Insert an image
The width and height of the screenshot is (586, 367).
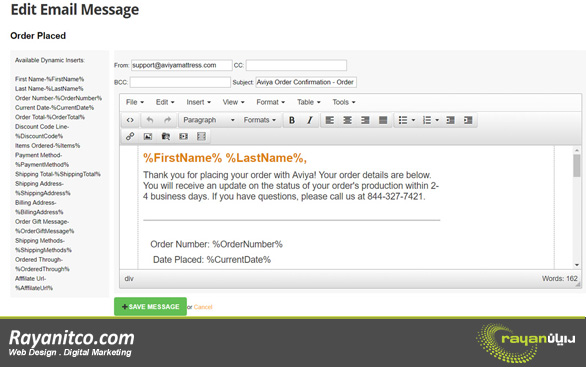click(148, 136)
